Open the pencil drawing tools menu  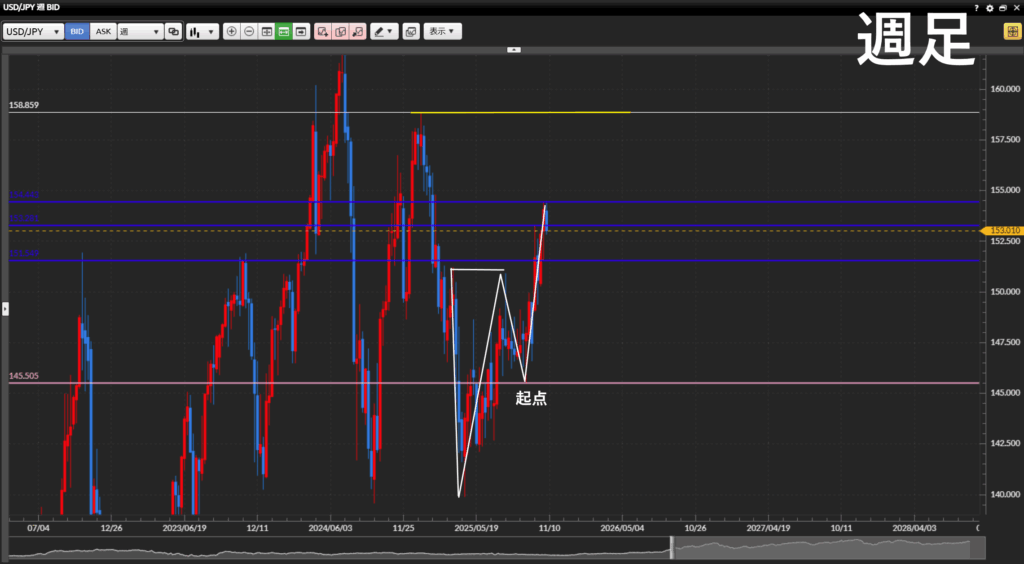[x=384, y=32]
